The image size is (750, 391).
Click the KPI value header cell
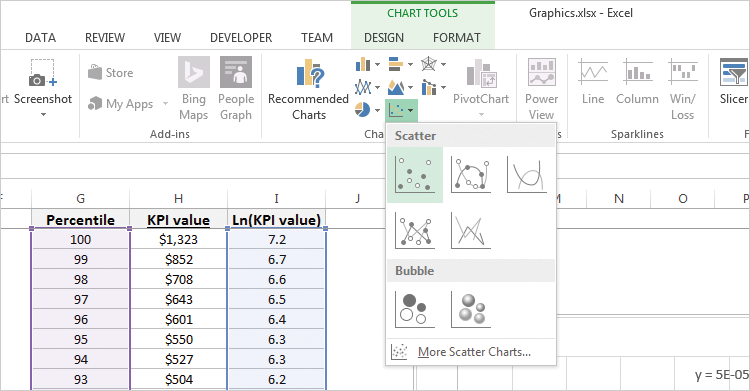click(178, 220)
